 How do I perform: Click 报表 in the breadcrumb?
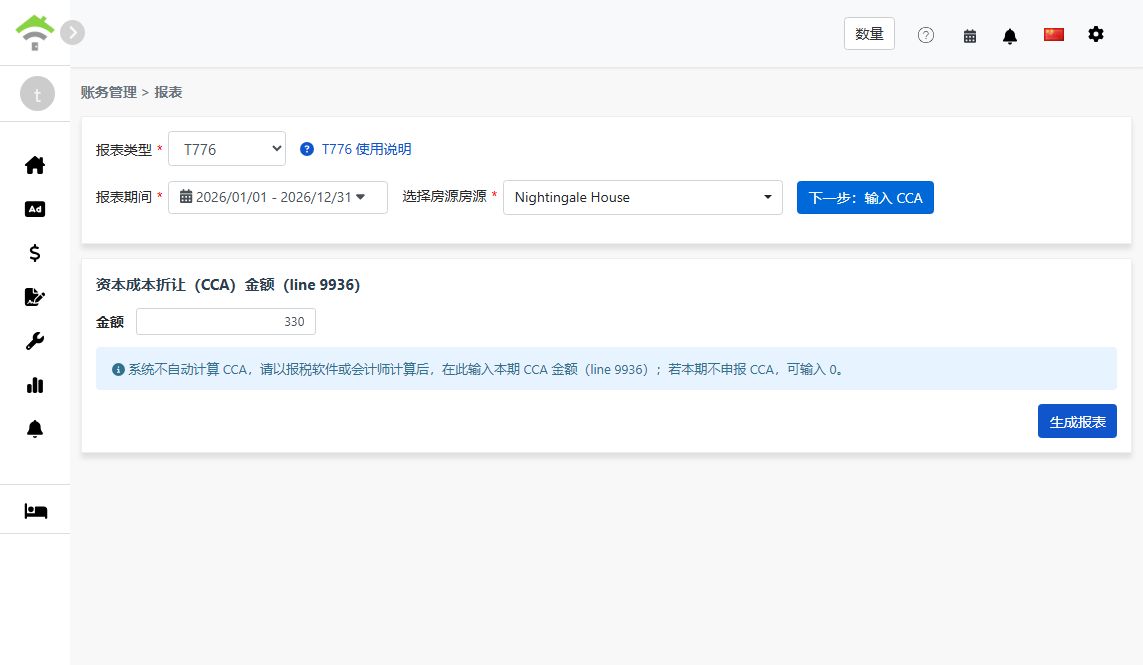tap(168, 92)
